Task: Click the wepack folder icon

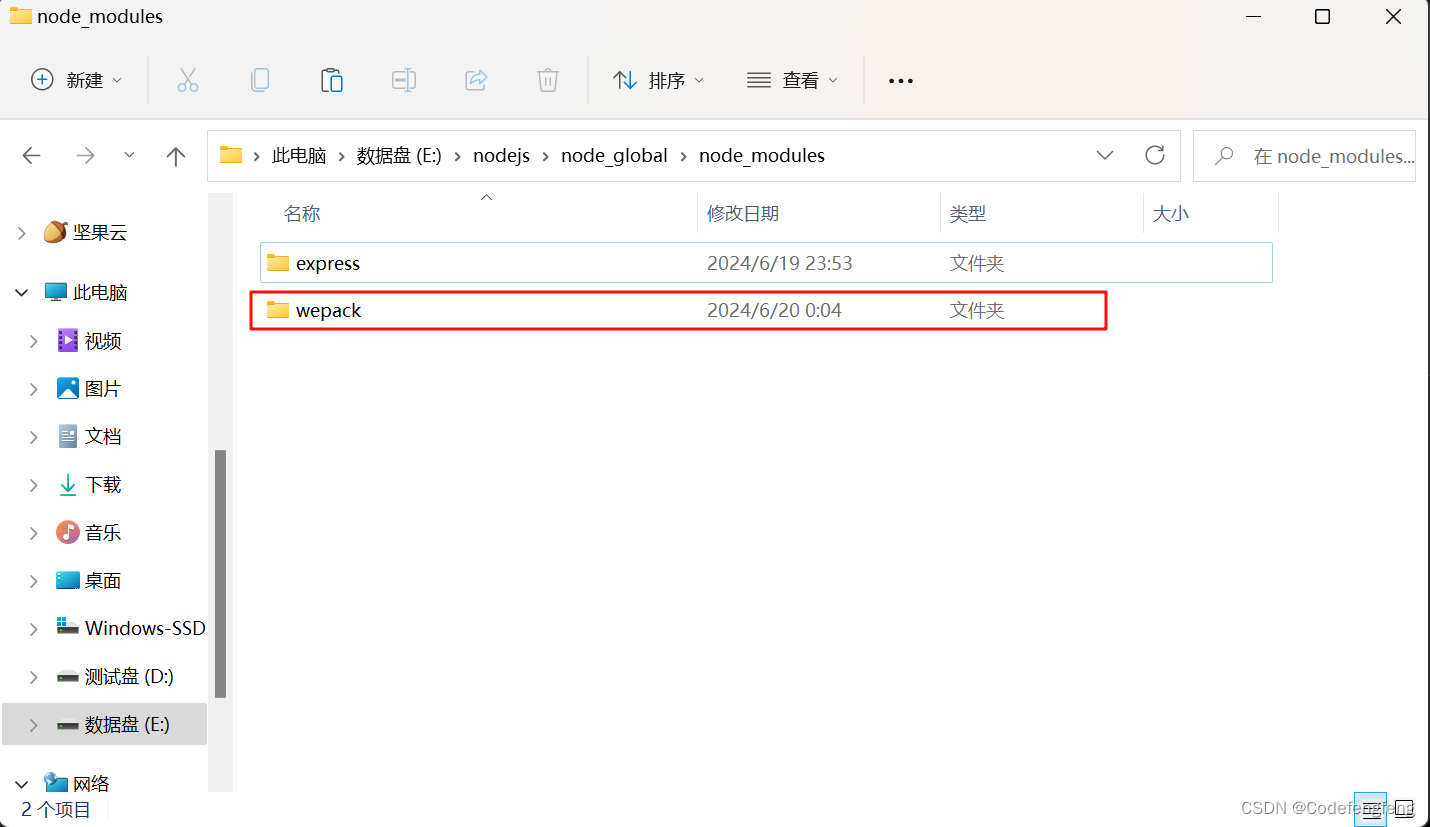Action: (278, 310)
